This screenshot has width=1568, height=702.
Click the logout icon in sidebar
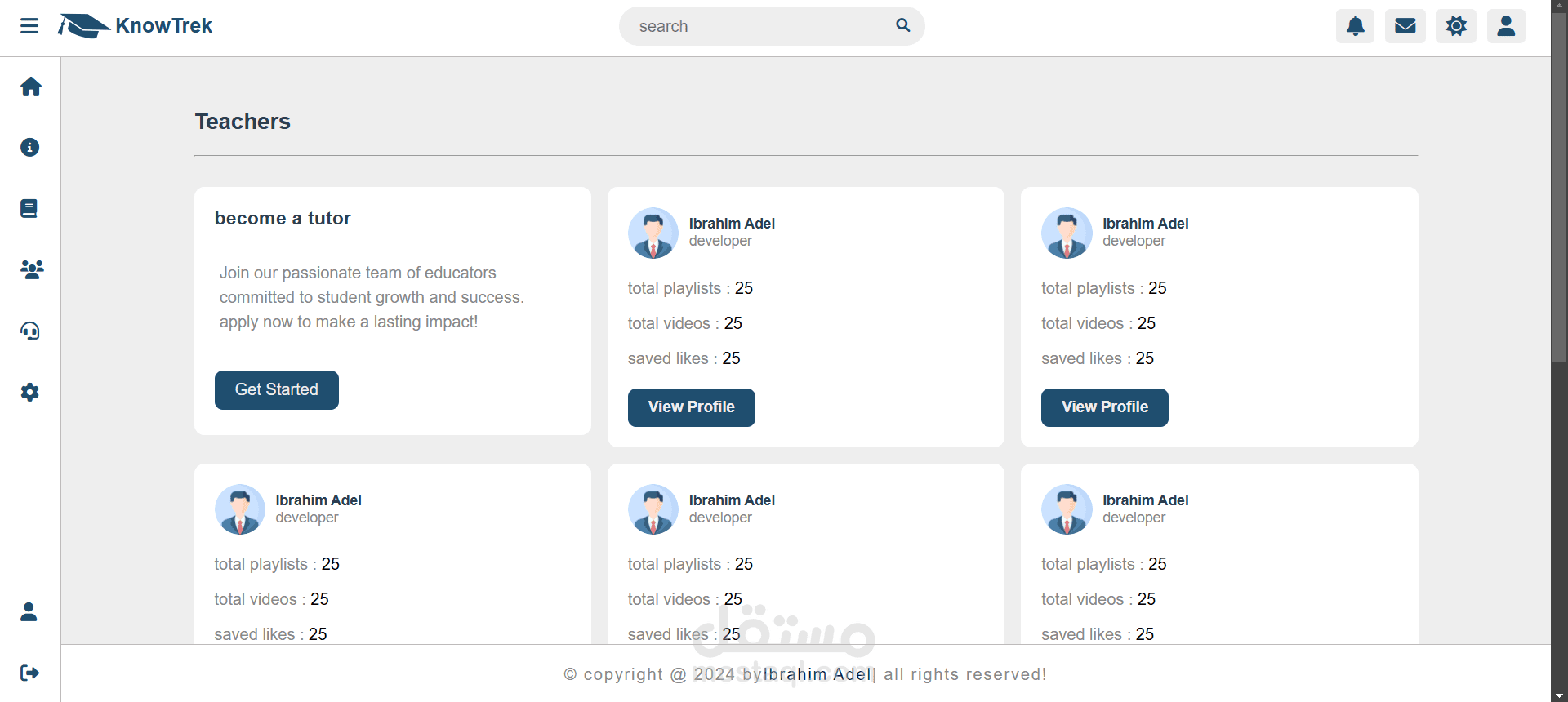(x=30, y=673)
